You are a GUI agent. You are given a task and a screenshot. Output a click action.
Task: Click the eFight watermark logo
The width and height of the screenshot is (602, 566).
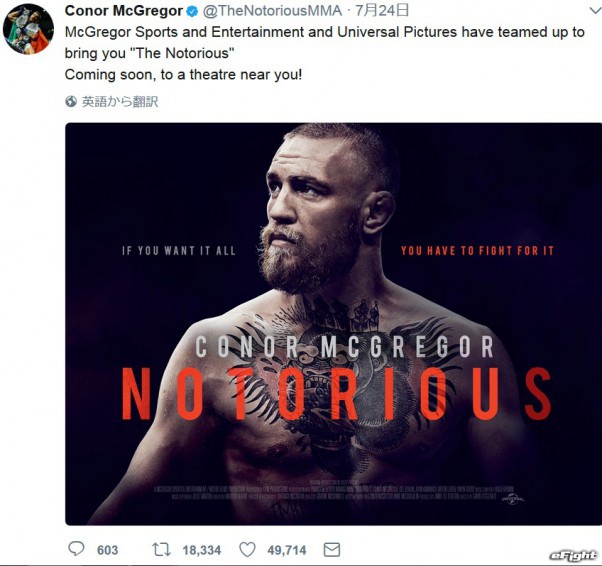click(573, 555)
